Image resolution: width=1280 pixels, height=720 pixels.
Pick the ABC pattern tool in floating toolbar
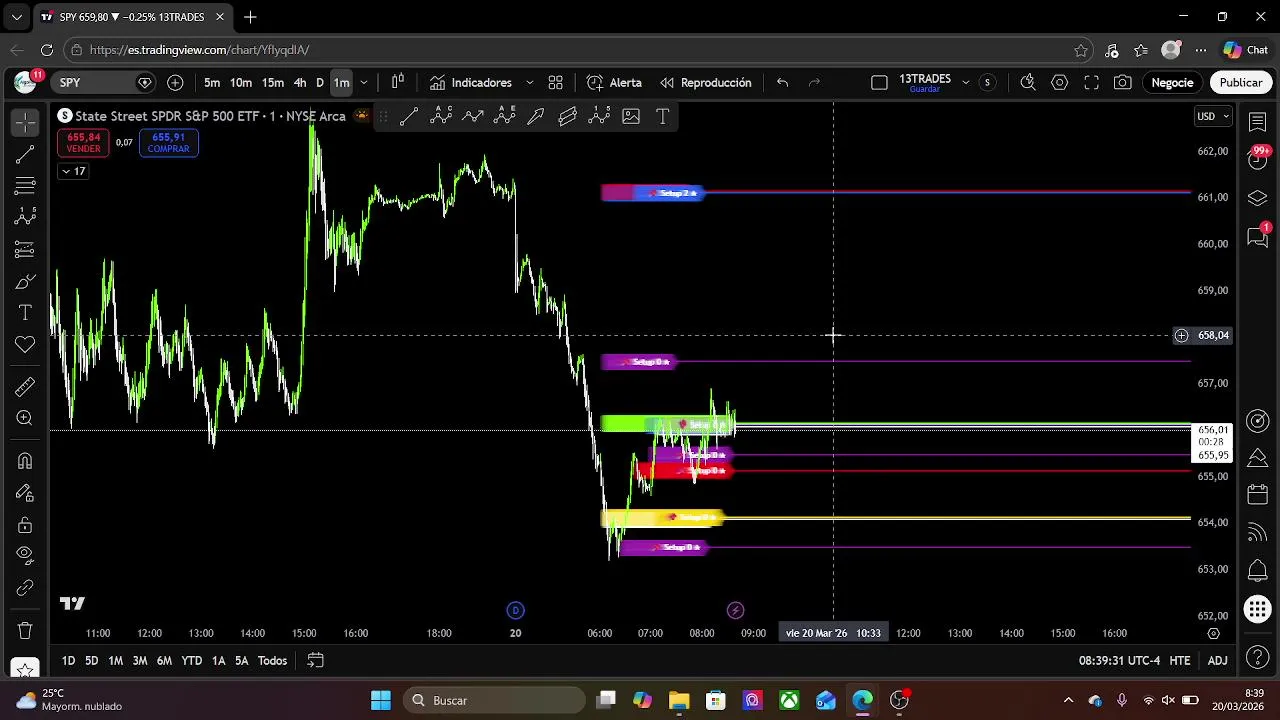[441, 117]
